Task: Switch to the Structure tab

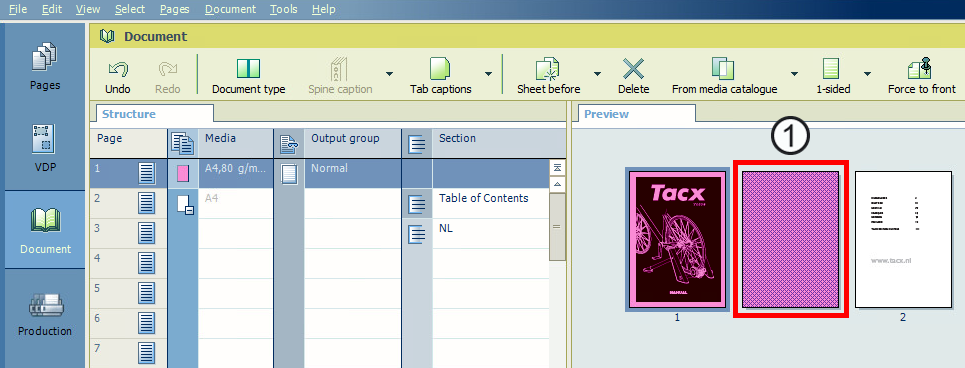Action: tap(153, 114)
